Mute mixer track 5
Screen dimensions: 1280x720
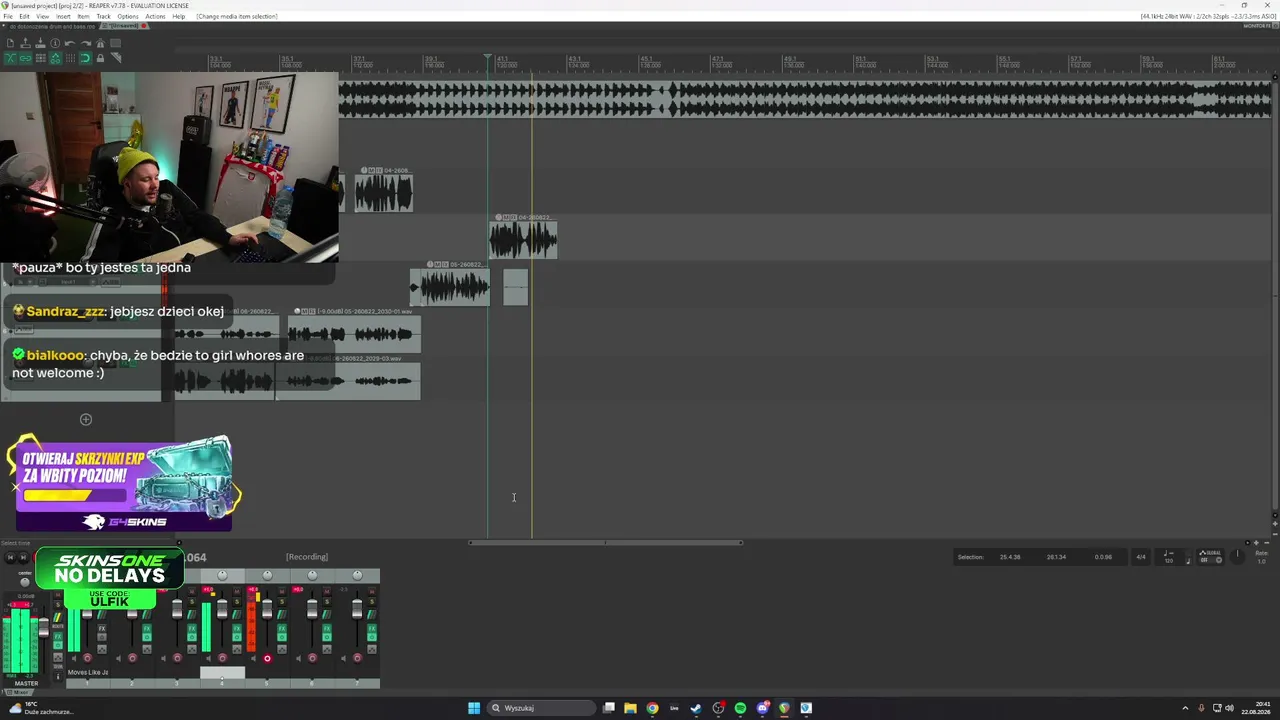pyautogui.click(x=282, y=591)
